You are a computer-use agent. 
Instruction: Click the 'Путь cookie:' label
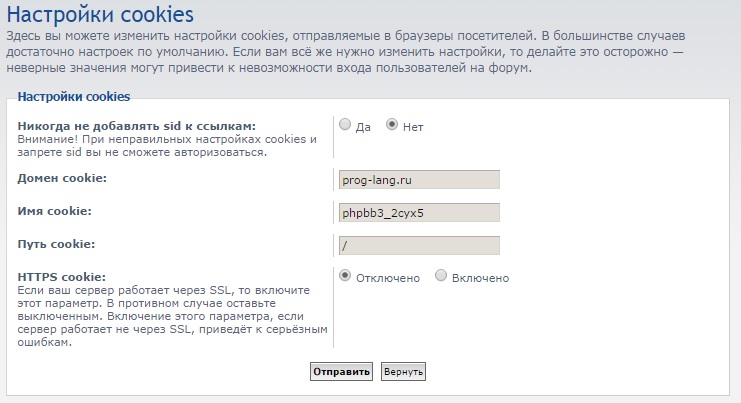[57, 244]
